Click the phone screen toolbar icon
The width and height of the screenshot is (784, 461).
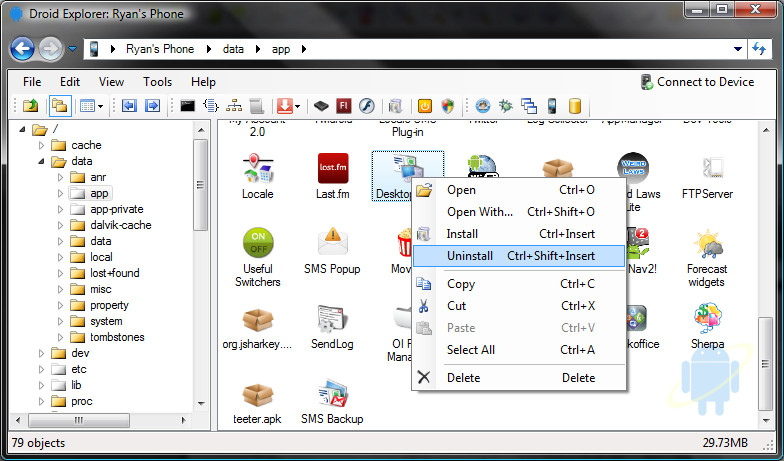click(x=552, y=106)
